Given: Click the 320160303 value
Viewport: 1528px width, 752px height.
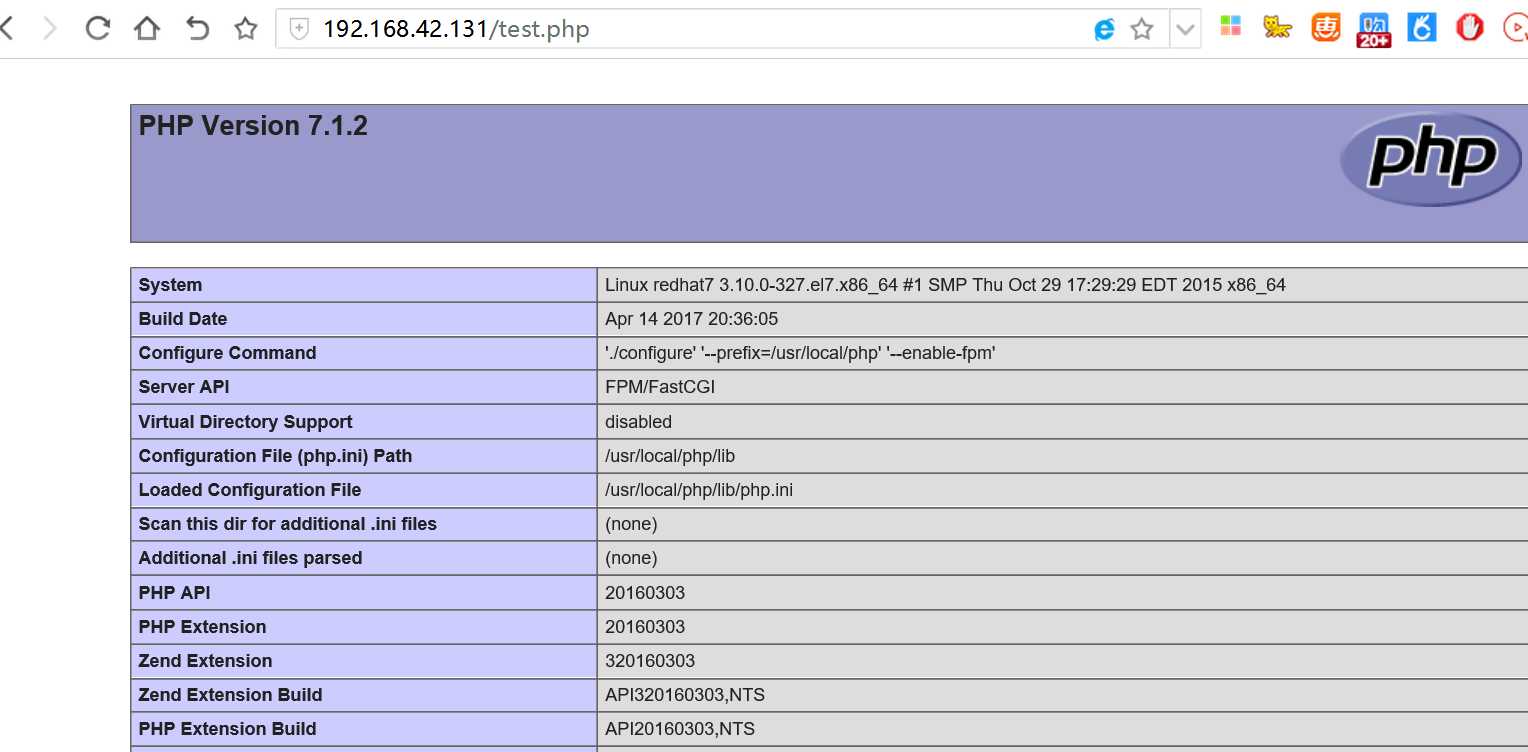Looking at the screenshot, I should tap(650, 661).
